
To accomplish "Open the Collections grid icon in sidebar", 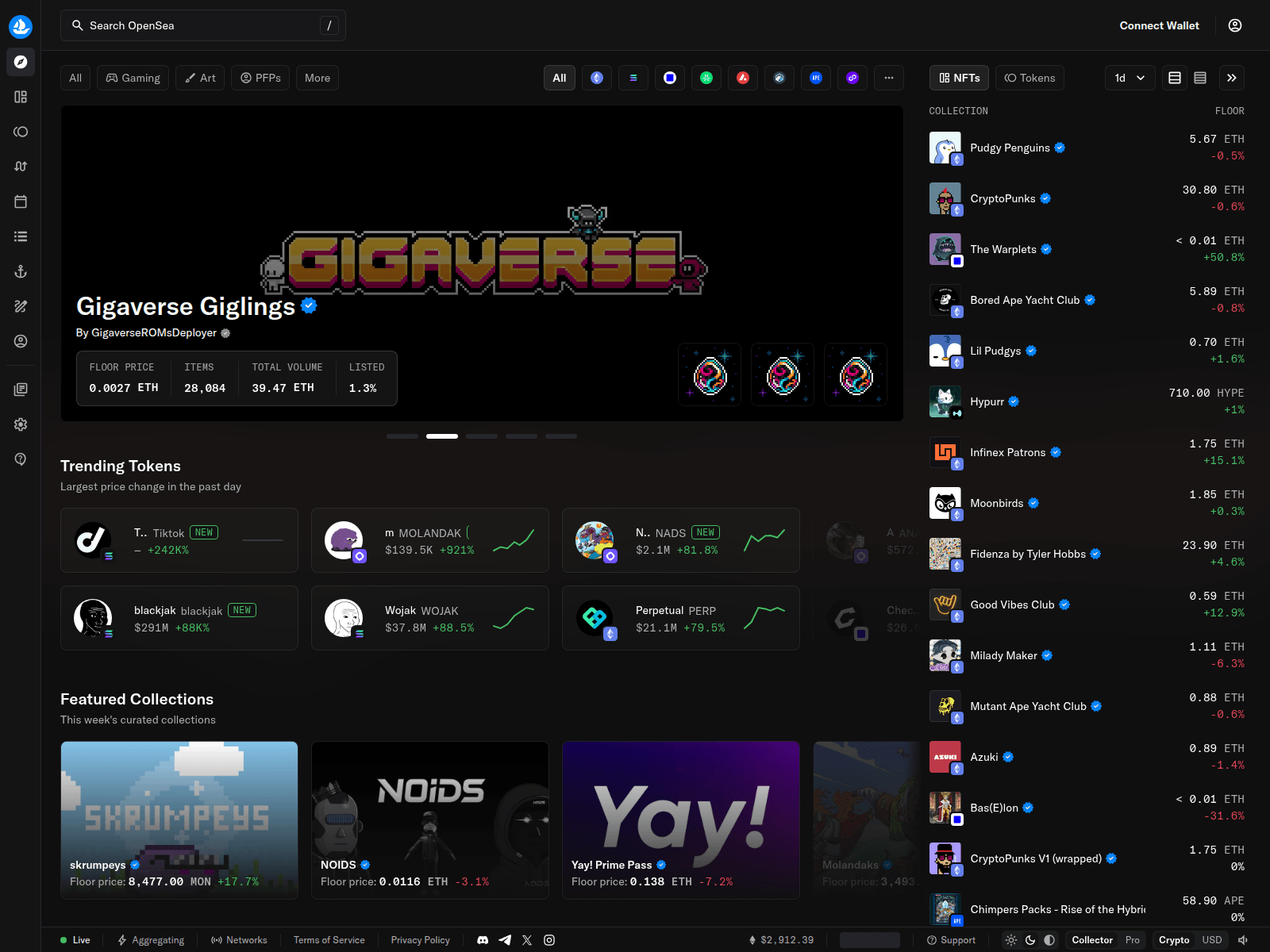I will click(21, 97).
